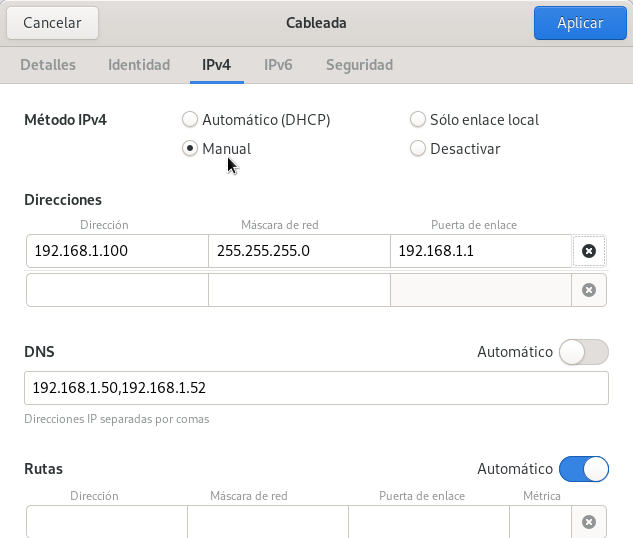Open the Detalles tab

(x=48, y=65)
